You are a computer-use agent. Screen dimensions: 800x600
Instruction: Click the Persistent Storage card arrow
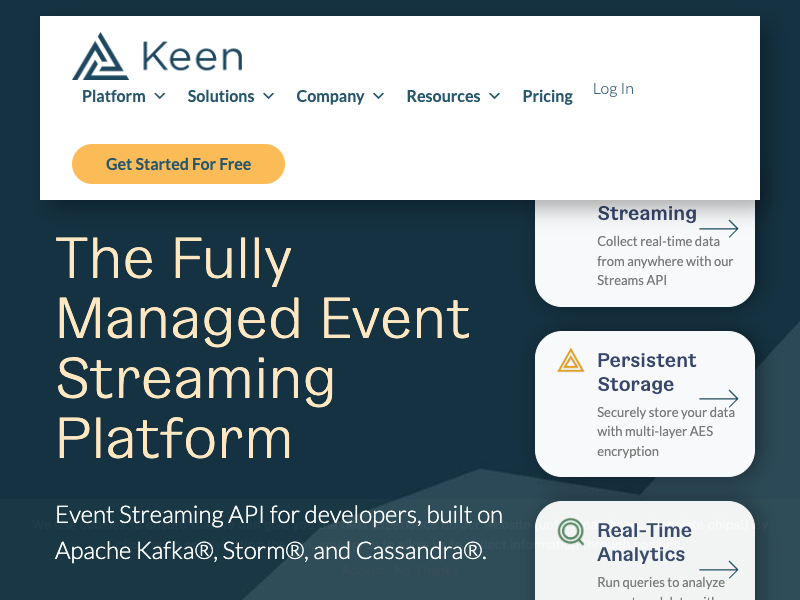[718, 398]
